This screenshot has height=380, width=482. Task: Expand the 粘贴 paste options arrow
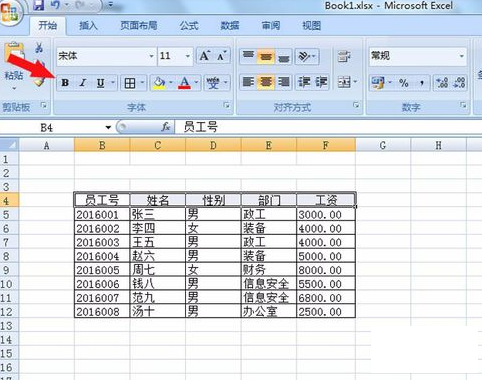point(14,88)
